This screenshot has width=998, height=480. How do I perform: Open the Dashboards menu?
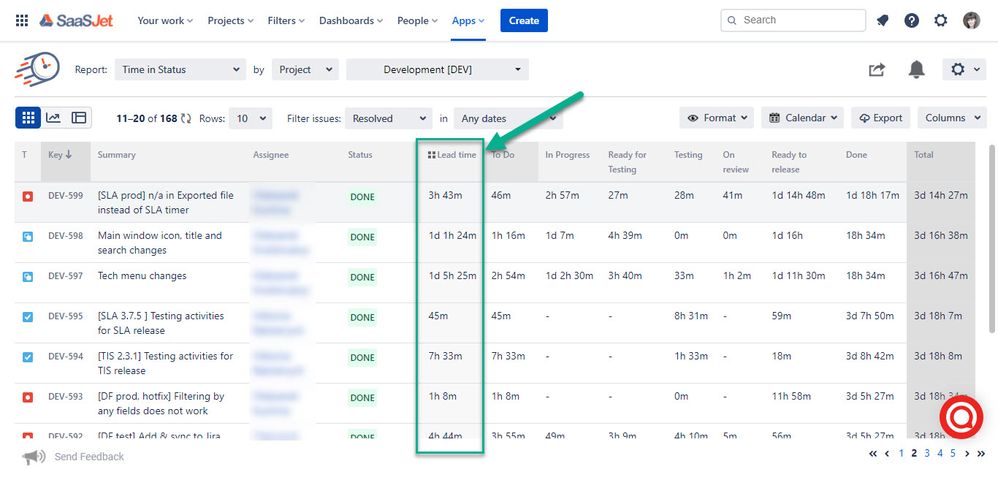[351, 20]
